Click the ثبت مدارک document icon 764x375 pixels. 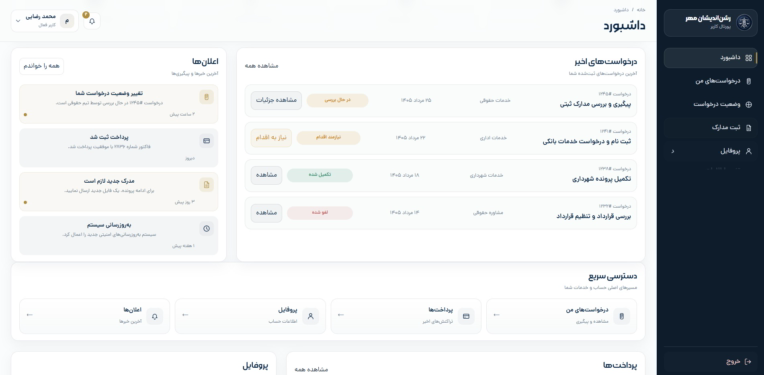(x=748, y=128)
